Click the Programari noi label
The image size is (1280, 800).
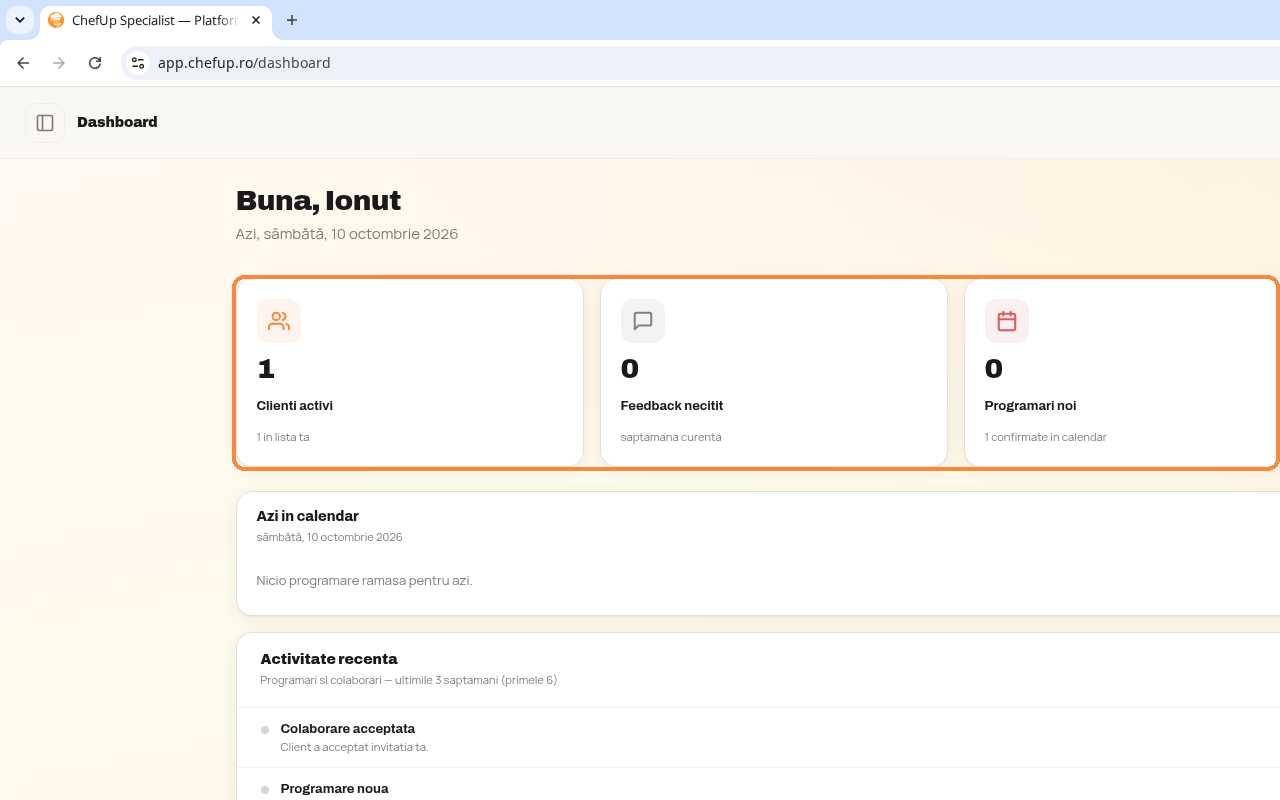(x=1031, y=406)
